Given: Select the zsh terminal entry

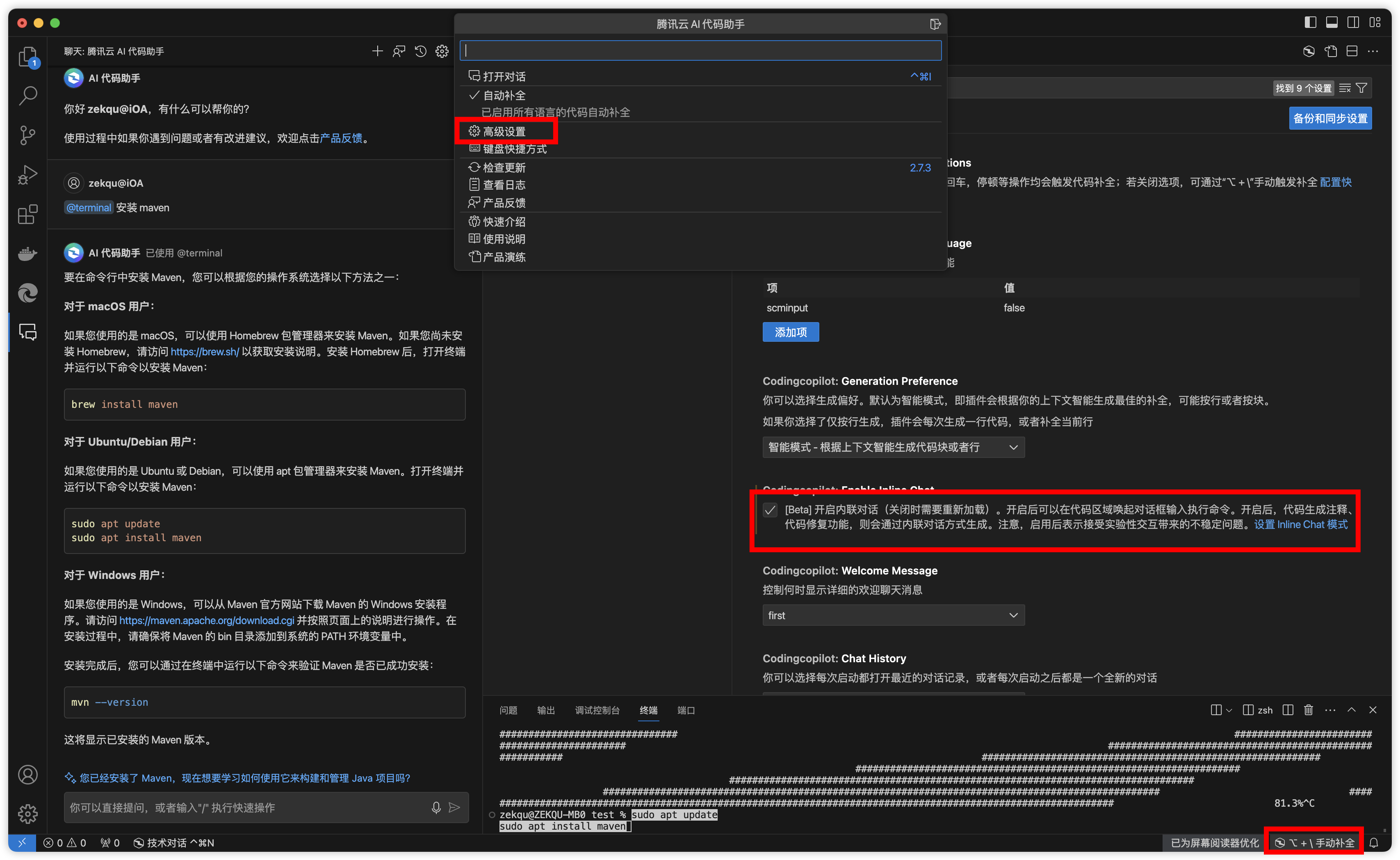Looking at the screenshot, I should point(1258,710).
